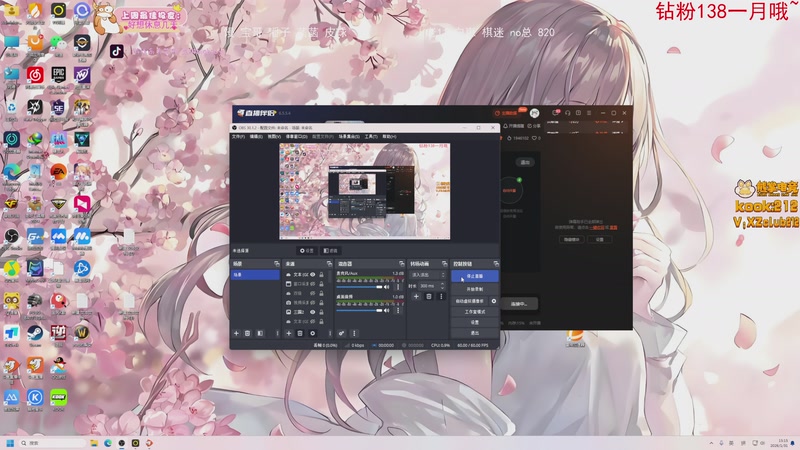Toggle visibility of image source row
Viewport: 800px width, 450px height.
313,312
